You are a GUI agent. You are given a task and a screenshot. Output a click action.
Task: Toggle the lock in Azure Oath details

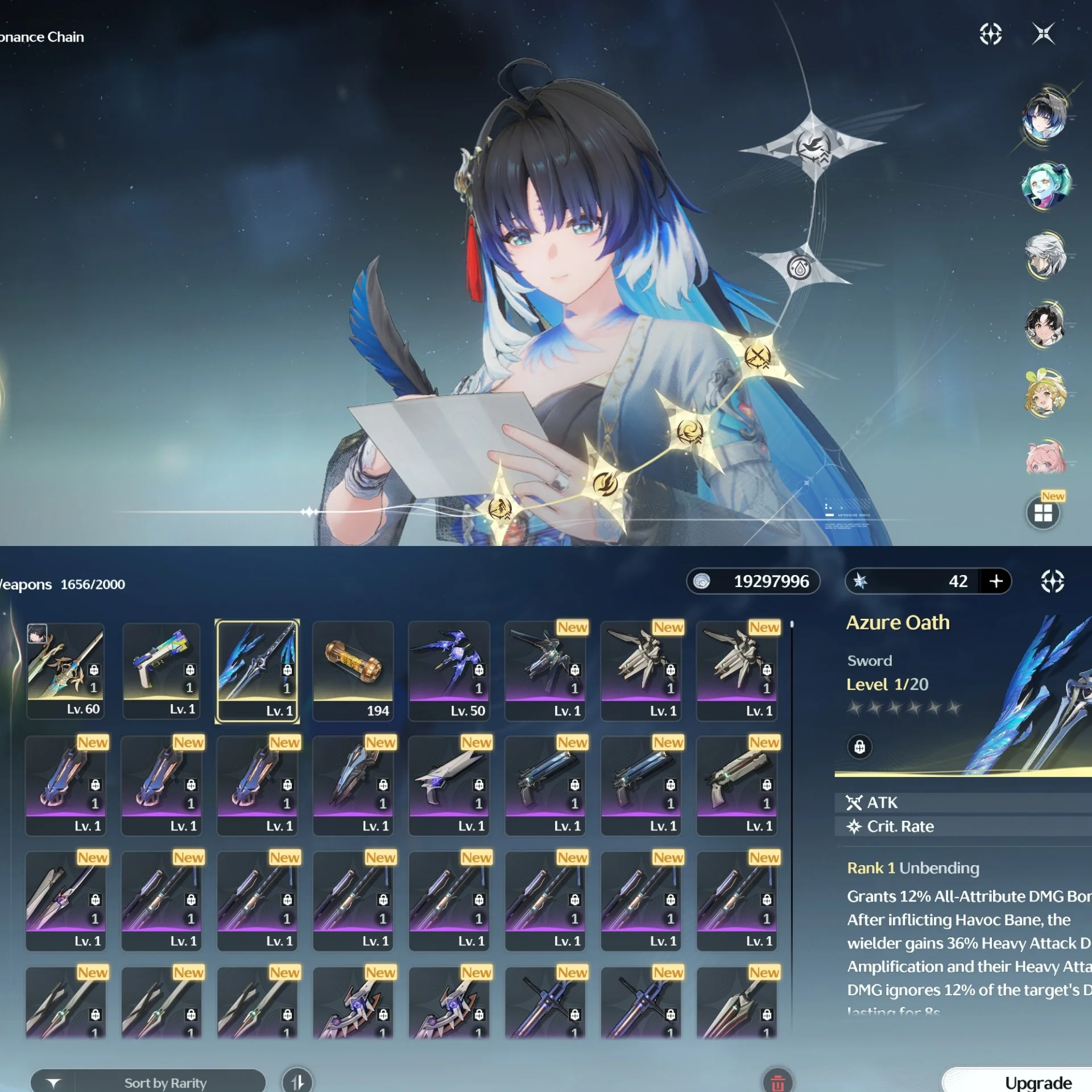point(859,746)
